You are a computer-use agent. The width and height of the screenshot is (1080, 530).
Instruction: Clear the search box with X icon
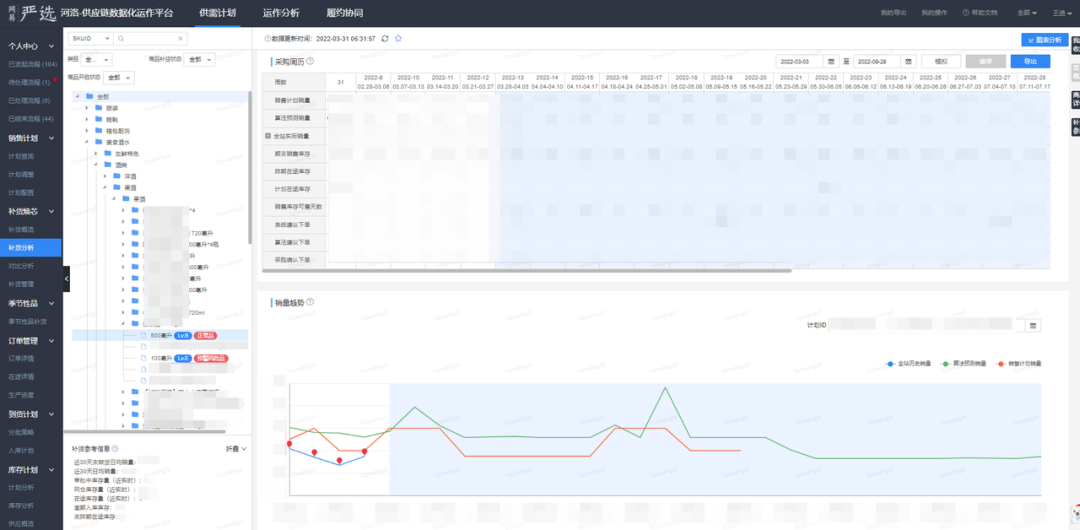(180, 39)
